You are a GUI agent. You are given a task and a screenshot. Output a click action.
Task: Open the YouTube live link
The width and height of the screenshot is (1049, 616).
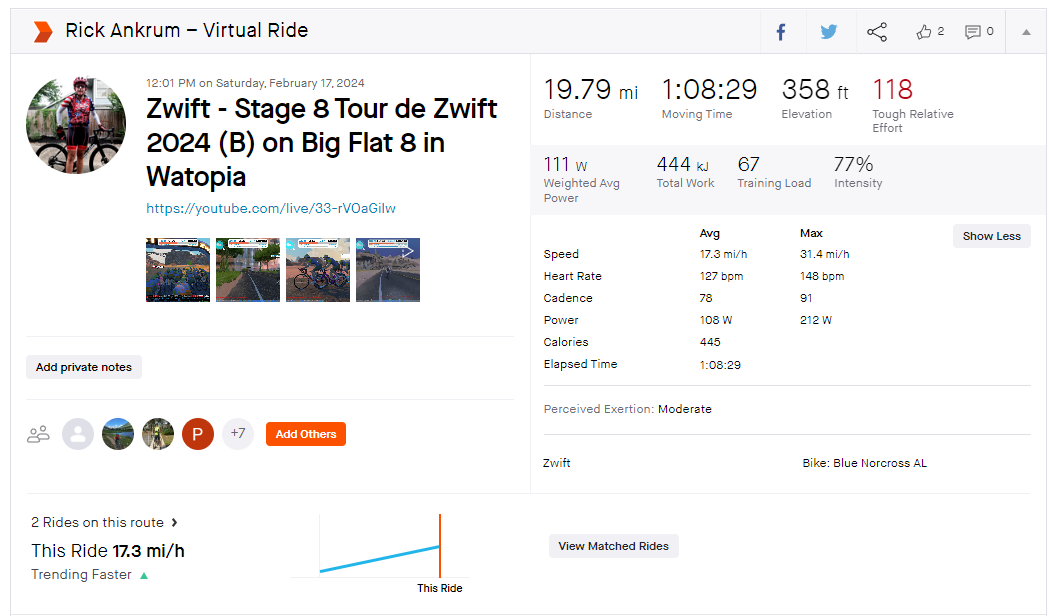(x=271, y=208)
